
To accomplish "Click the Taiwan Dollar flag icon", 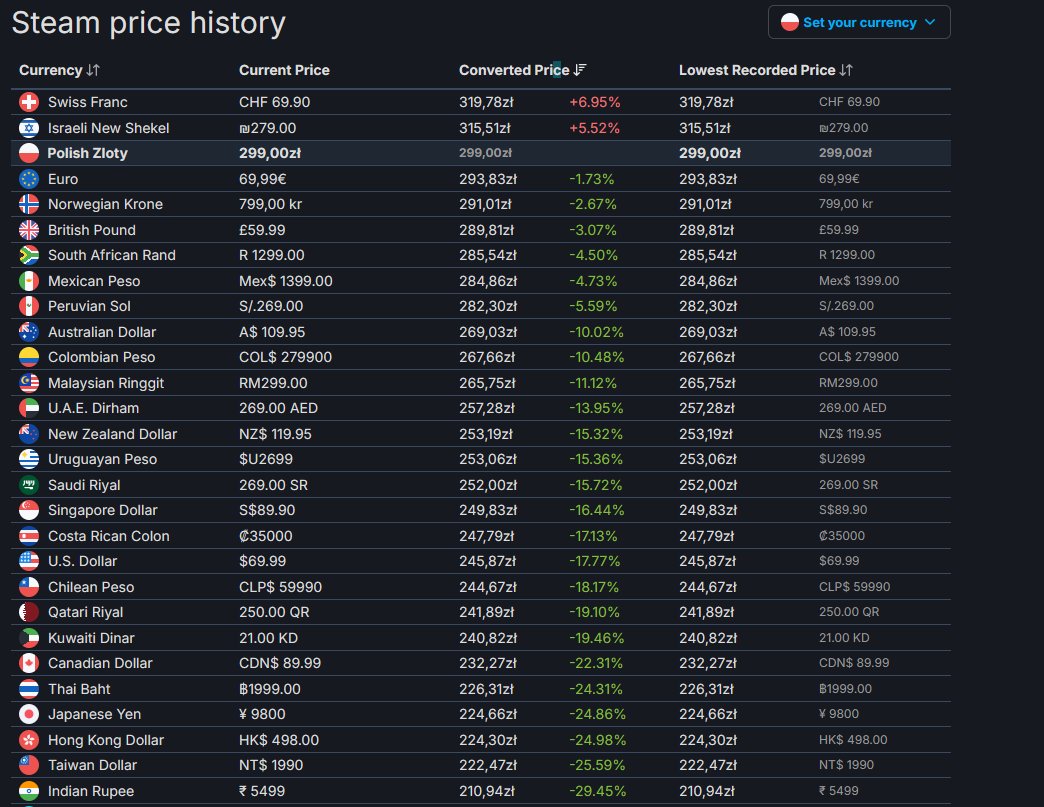I will pos(29,765).
